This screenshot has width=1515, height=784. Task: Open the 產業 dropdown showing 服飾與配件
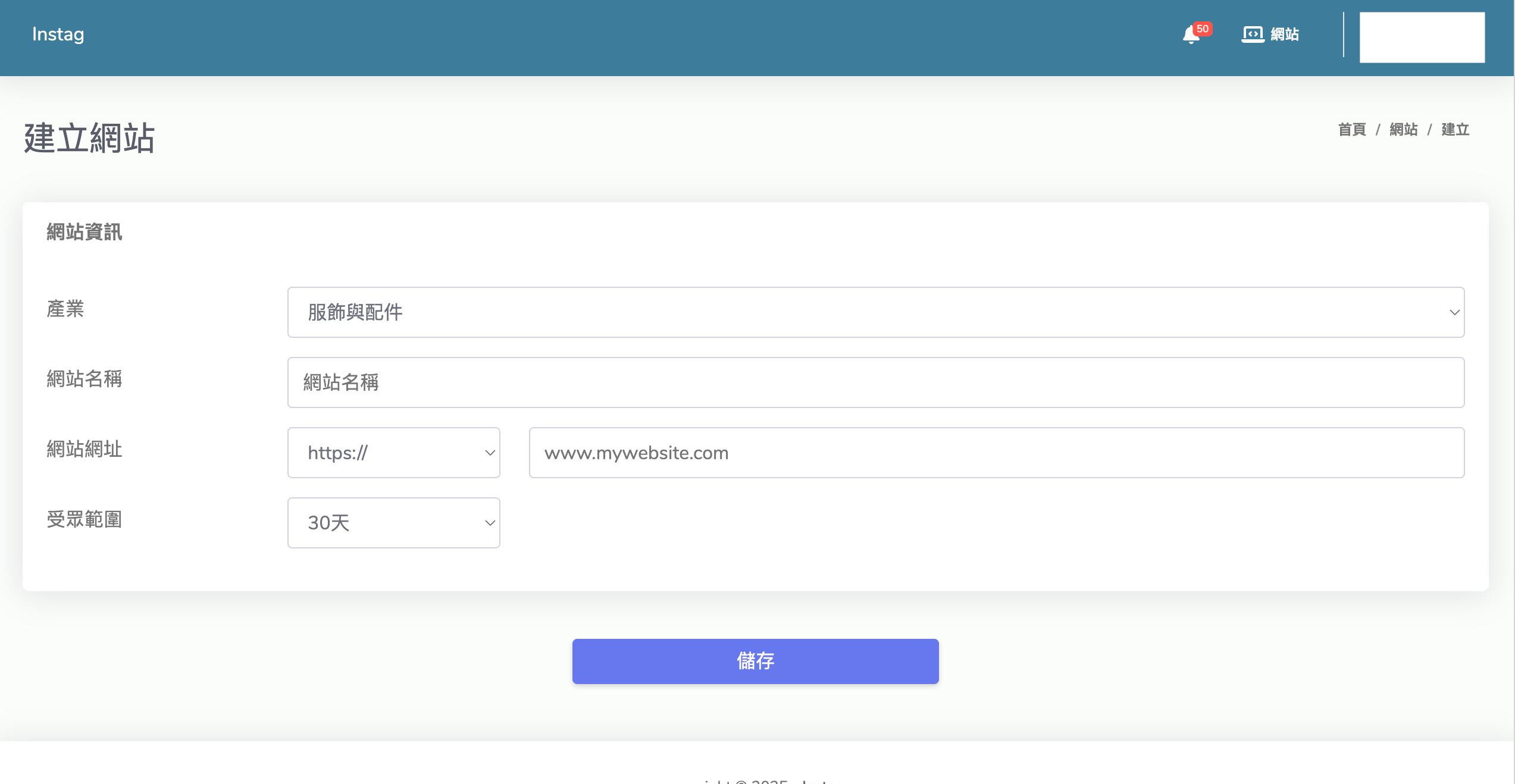point(875,312)
